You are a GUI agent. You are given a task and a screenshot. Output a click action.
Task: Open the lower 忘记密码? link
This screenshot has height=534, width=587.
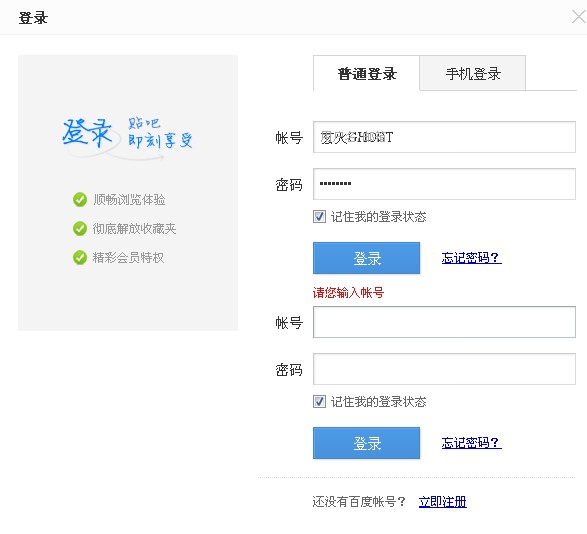pos(471,443)
